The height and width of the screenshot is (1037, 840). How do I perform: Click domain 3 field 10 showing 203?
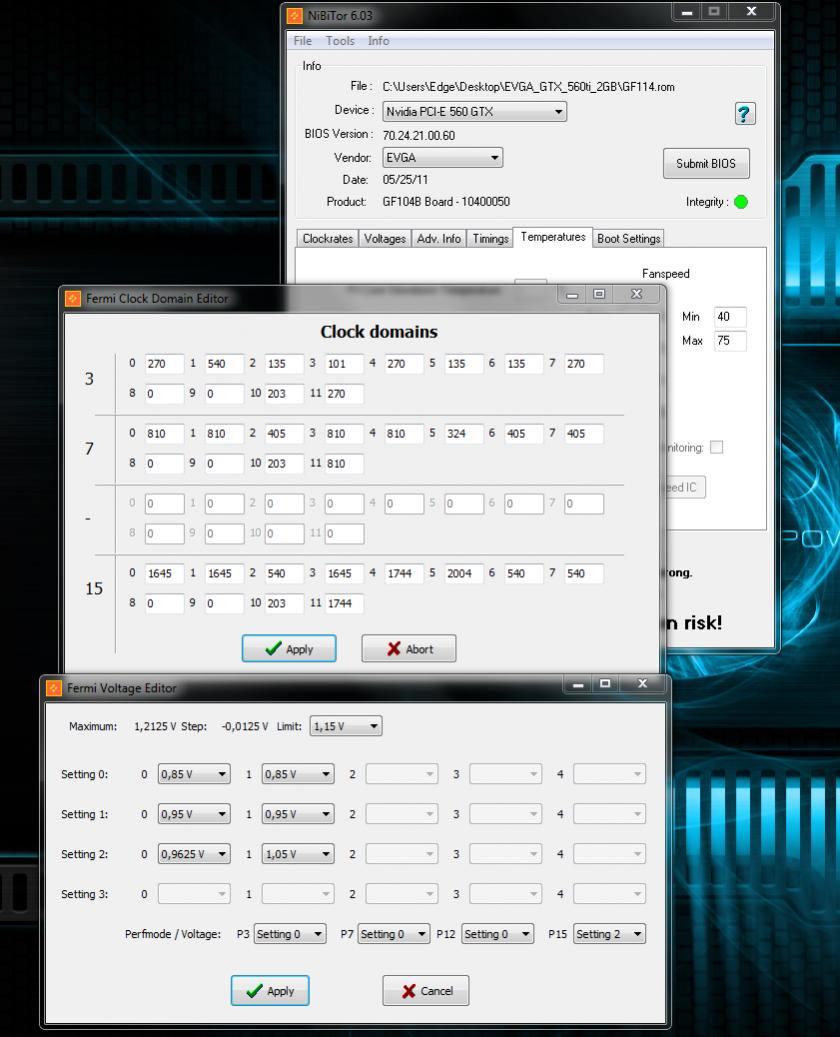[x=284, y=394]
